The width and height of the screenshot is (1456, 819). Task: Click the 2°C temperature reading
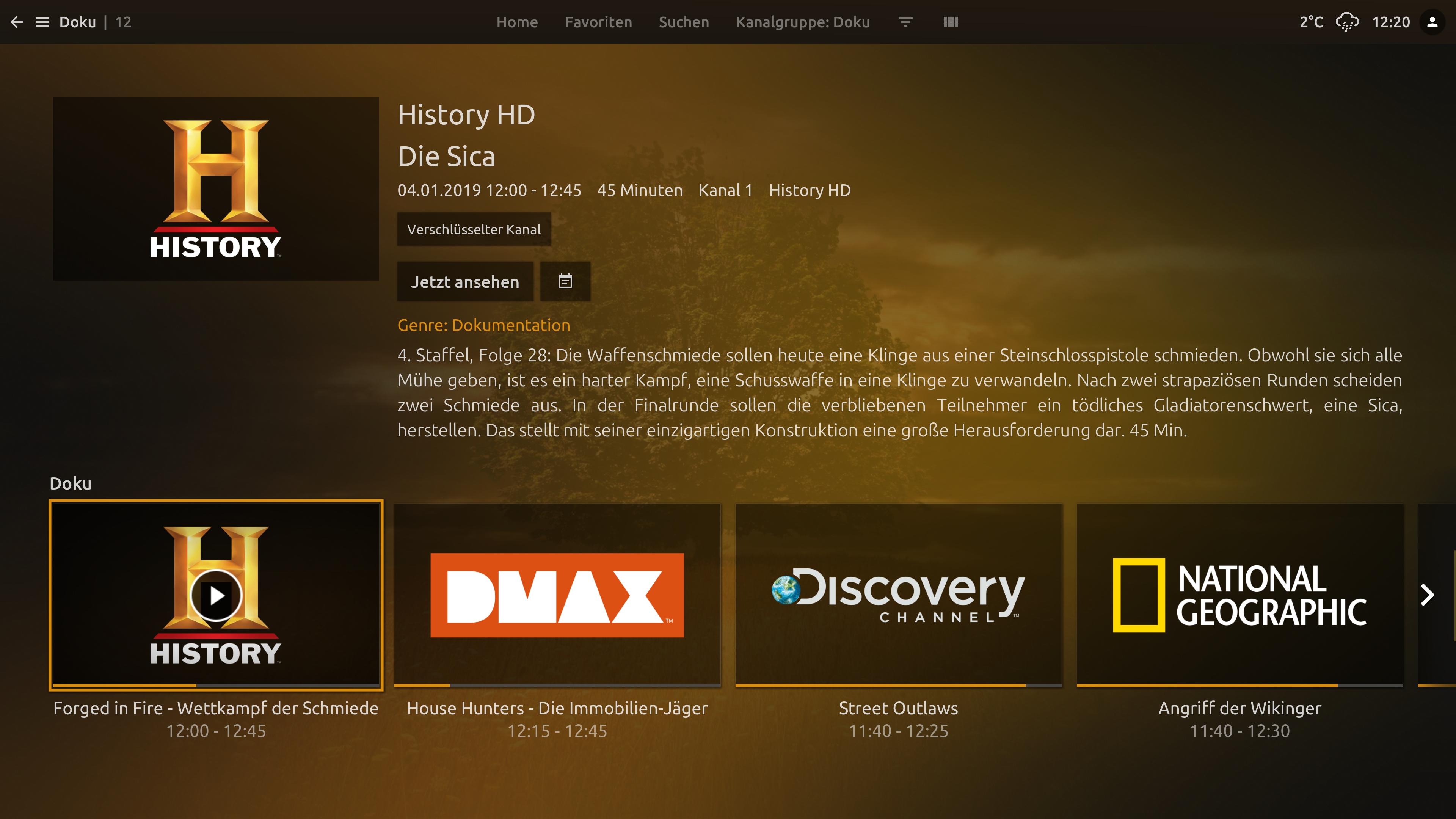[x=1311, y=22]
